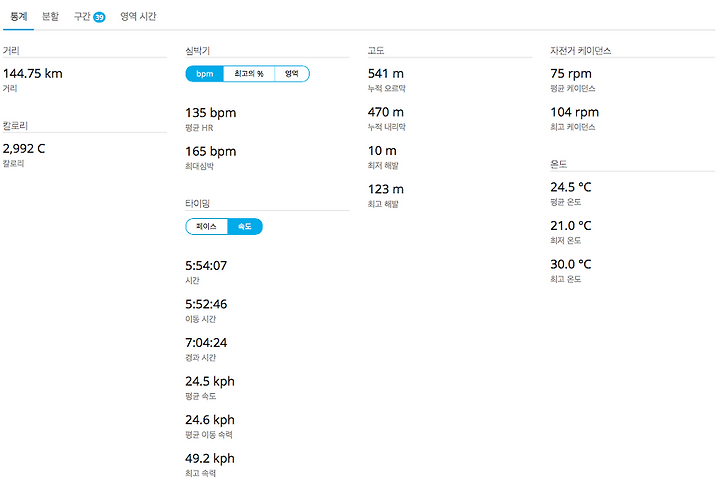Click the 평균 이동 속력 label
This screenshot has width=720, height=493.
pyautogui.click(x=208, y=435)
